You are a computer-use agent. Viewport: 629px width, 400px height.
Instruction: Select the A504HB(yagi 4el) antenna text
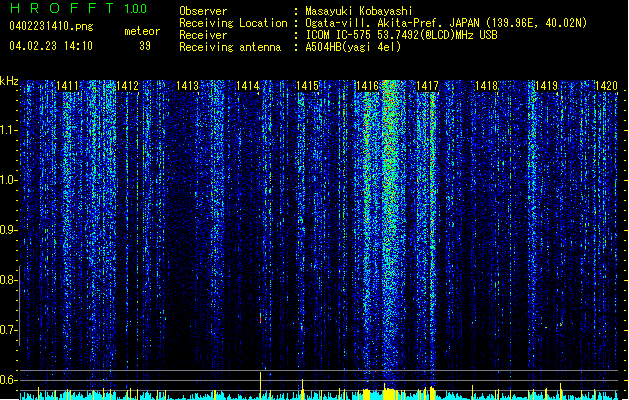click(x=353, y=47)
